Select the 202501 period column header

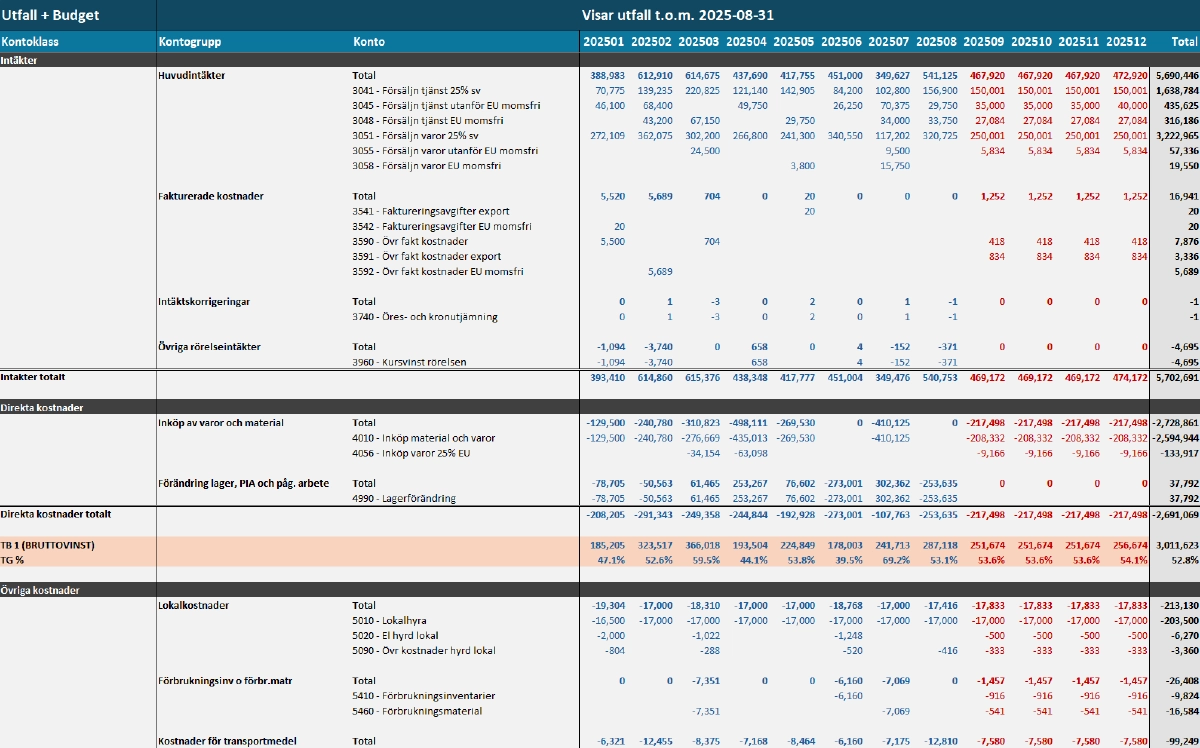click(603, 42)
